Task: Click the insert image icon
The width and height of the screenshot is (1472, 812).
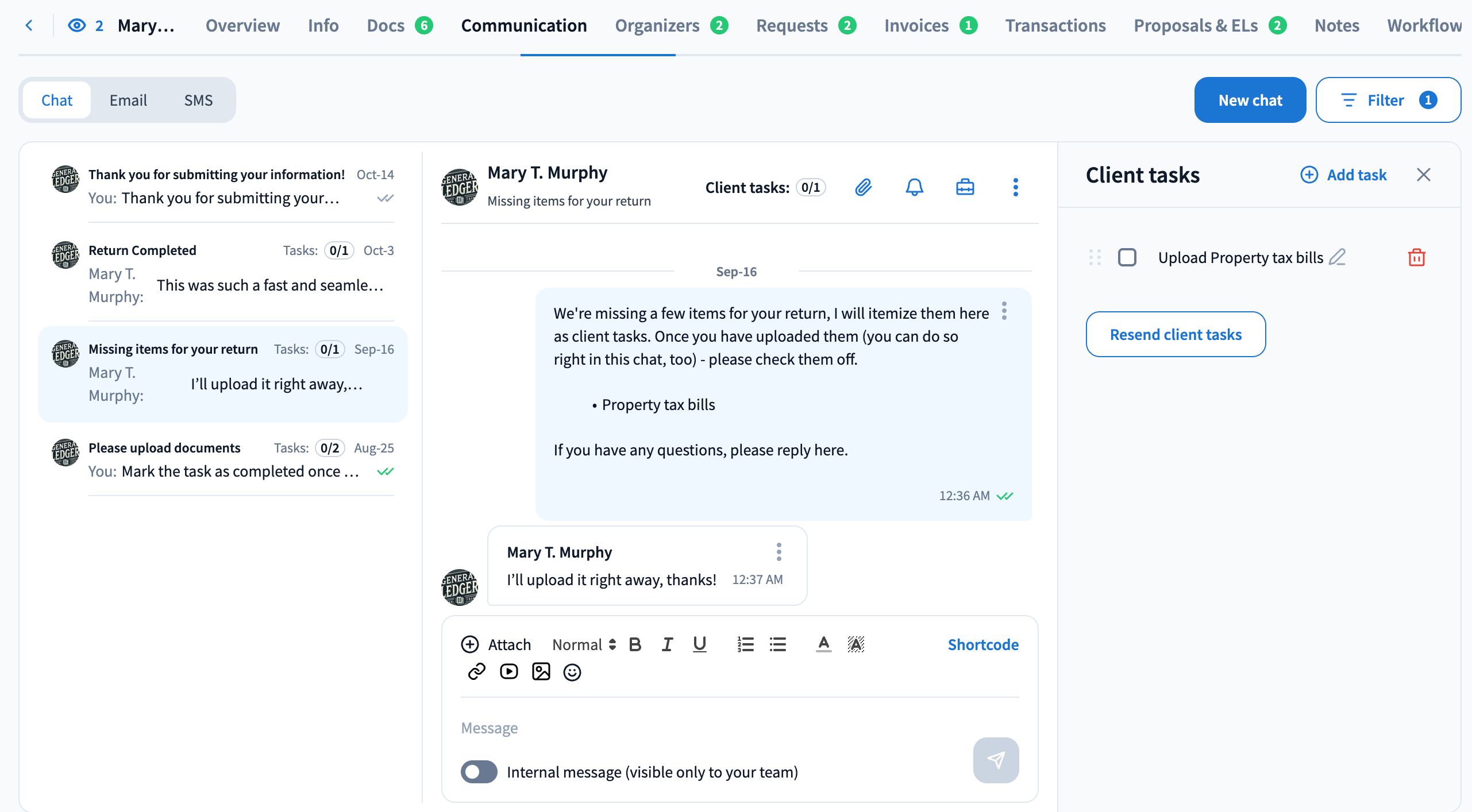Action: [541, 672]
